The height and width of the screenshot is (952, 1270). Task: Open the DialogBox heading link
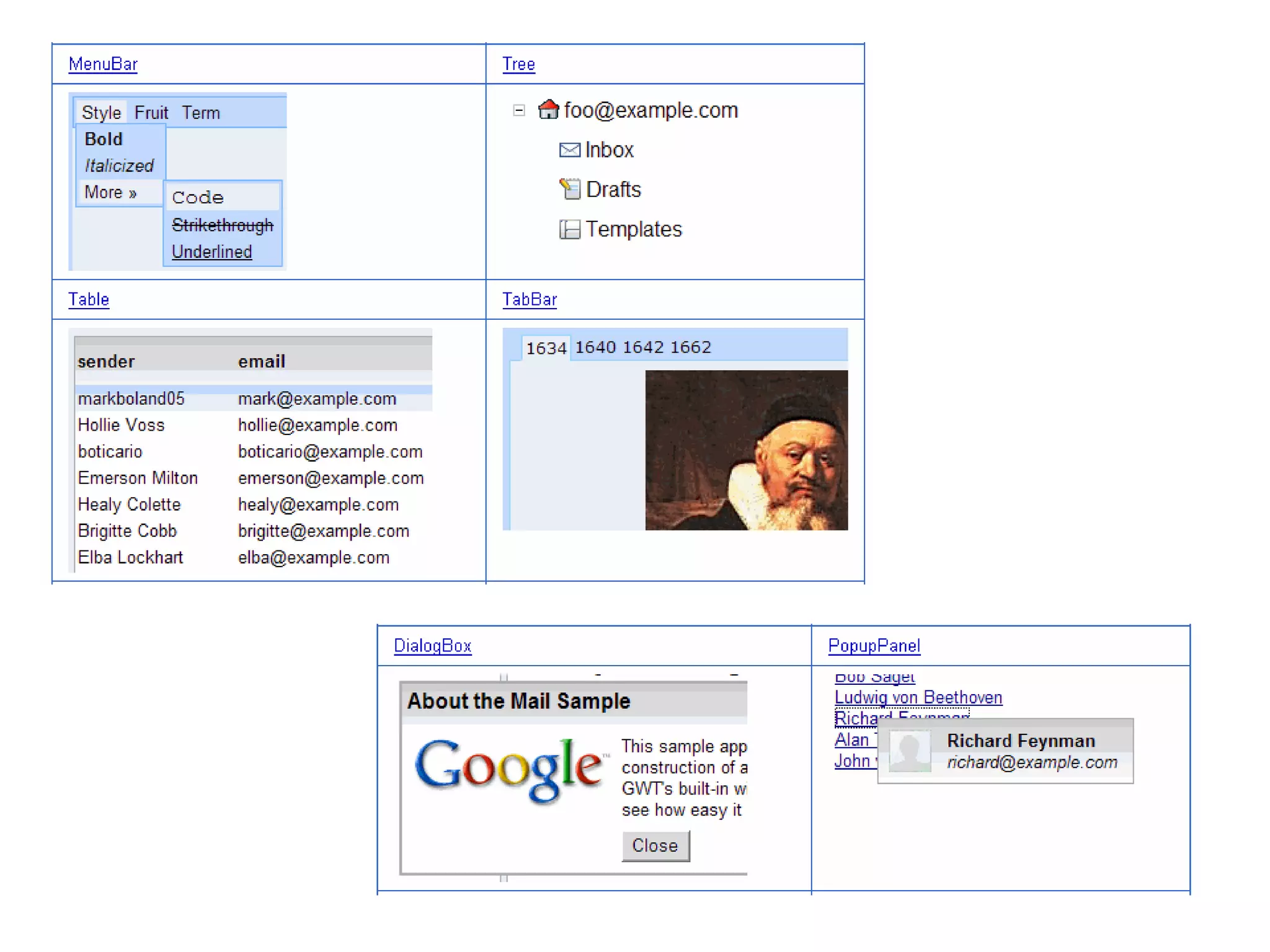click(x=432, y=646)
